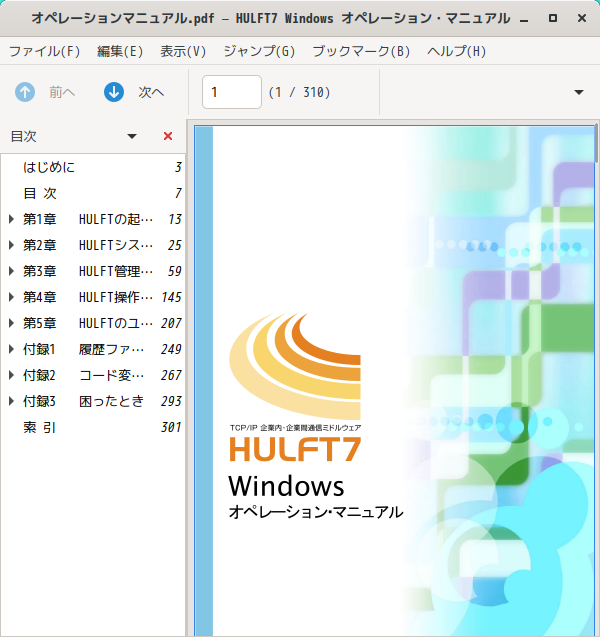Open the ジャンプ(G) menu
The image size is (600, 637).
point(259,51)
